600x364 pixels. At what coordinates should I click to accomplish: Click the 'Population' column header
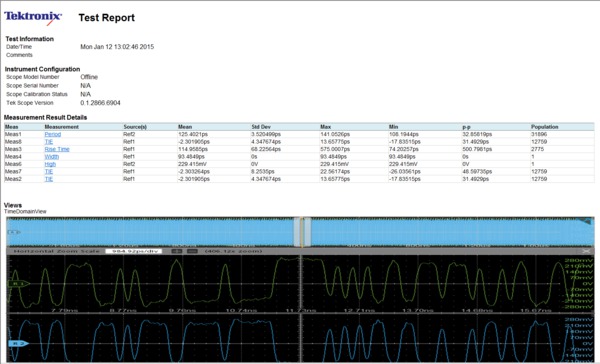[x=545, y=127]
